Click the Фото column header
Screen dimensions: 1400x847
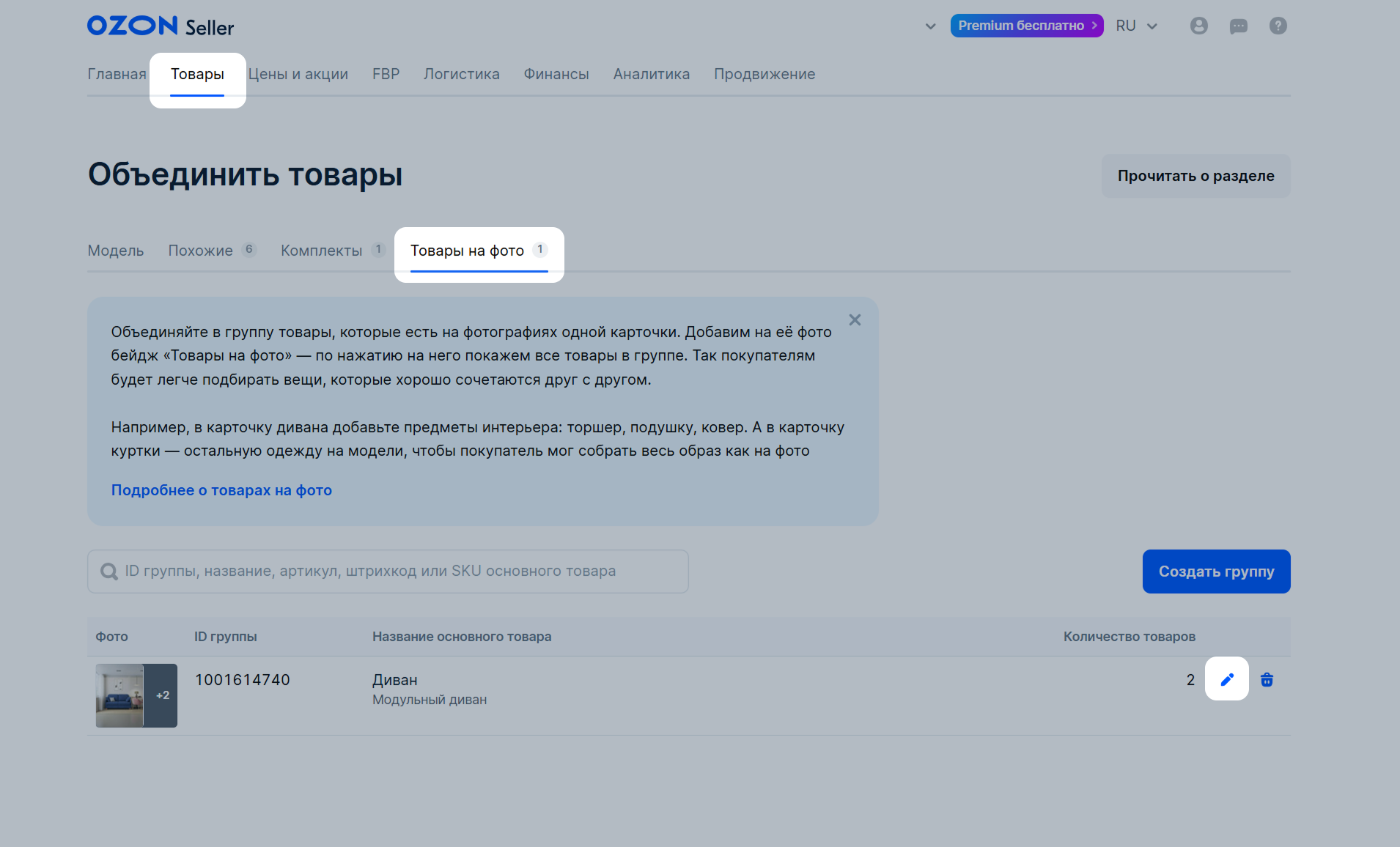pos(111,637)
